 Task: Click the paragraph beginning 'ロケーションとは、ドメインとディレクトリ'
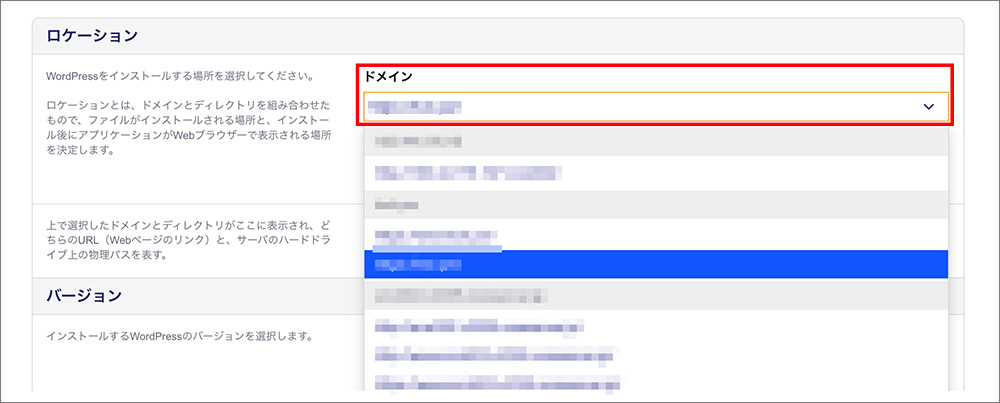click(189, 127)
